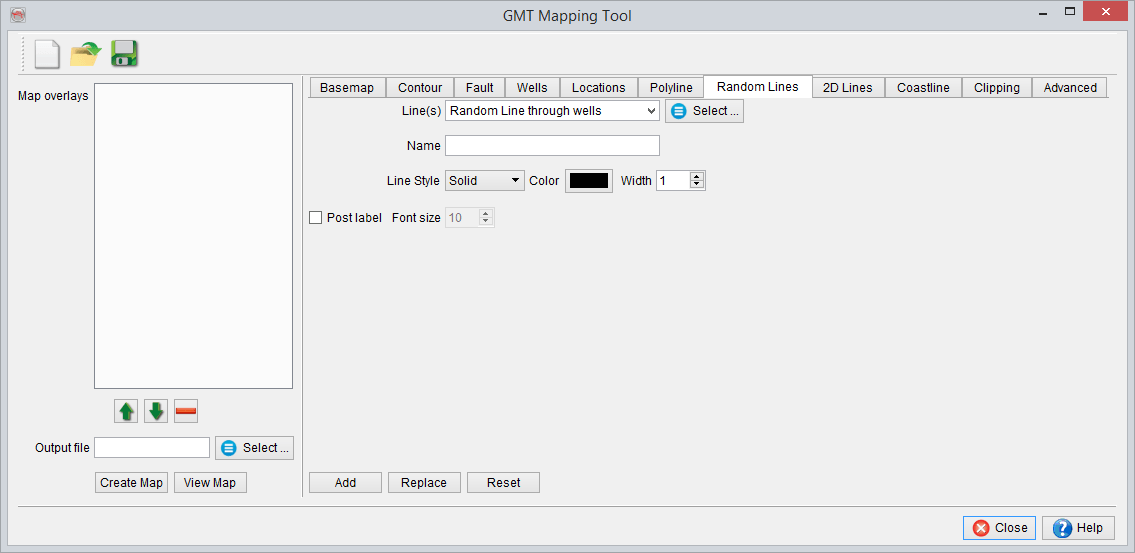Increase Width value with up stepper arrow
This screenshot has width=1135, height=553.
pos(698,176)
